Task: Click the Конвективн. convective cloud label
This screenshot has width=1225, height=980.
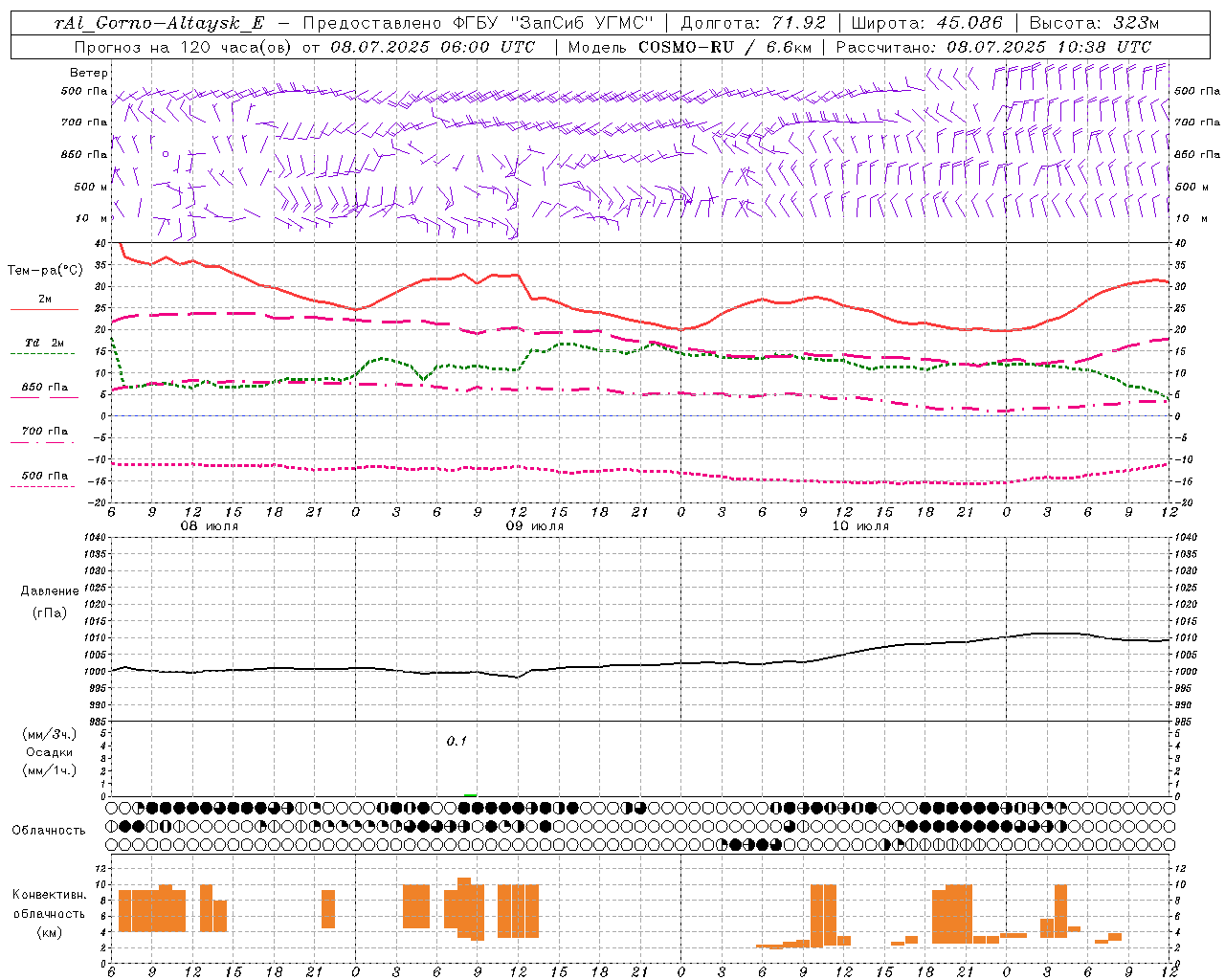Action: [50, 895]
